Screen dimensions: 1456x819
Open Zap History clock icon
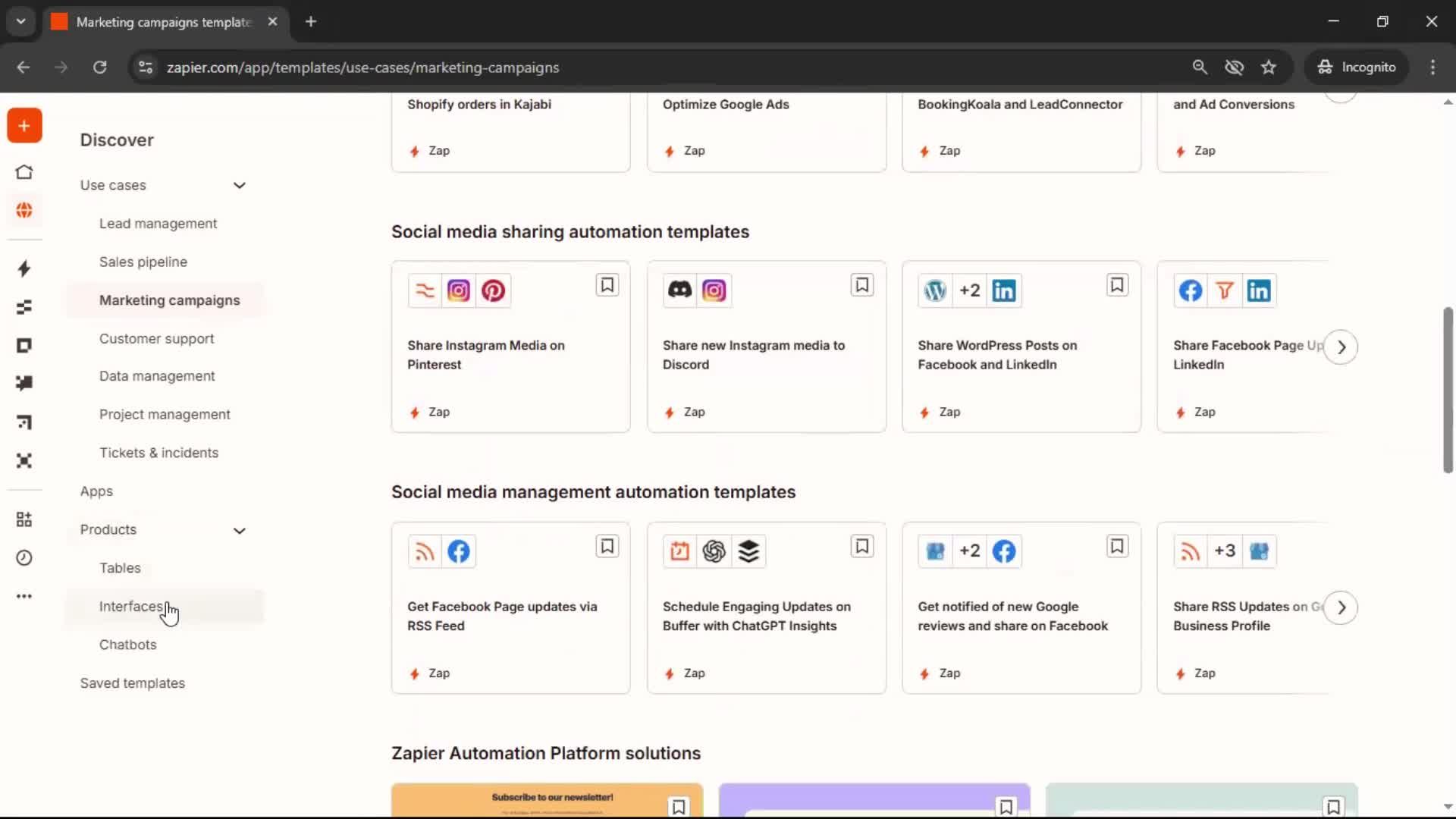pos(24,558)
